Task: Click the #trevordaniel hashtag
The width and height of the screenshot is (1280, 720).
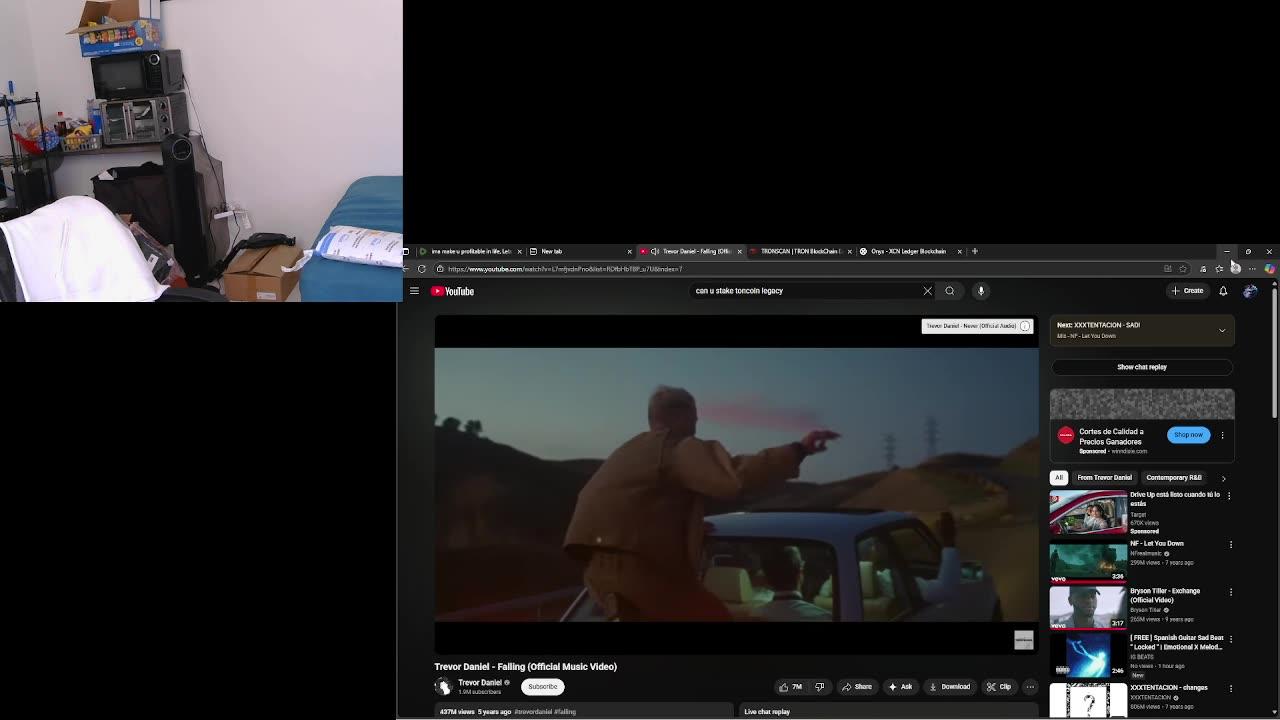Action: point(534,712)
